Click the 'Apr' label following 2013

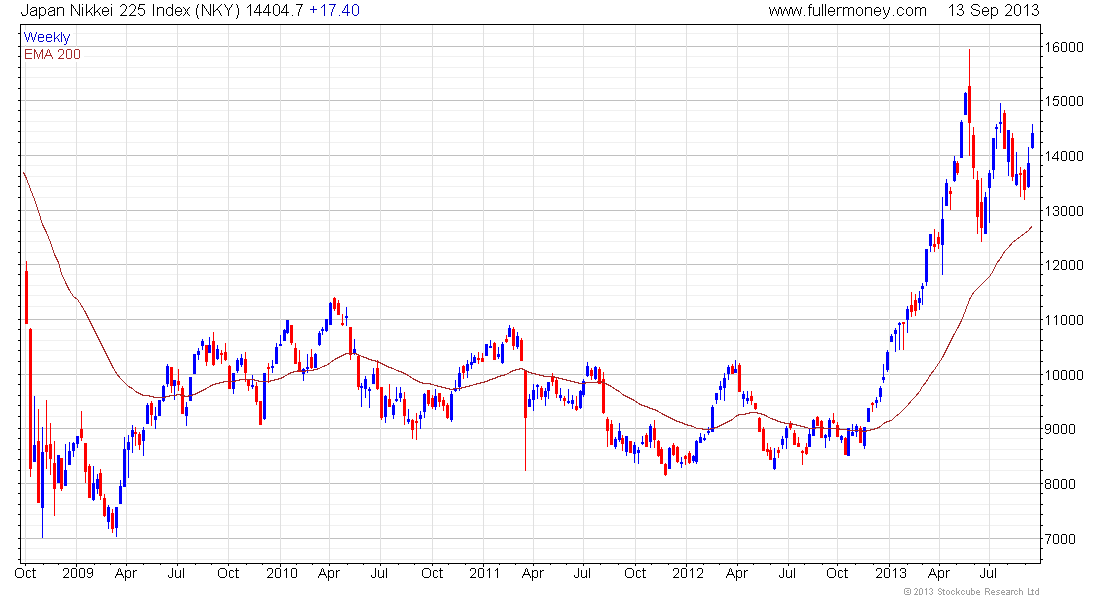point(939,574)
